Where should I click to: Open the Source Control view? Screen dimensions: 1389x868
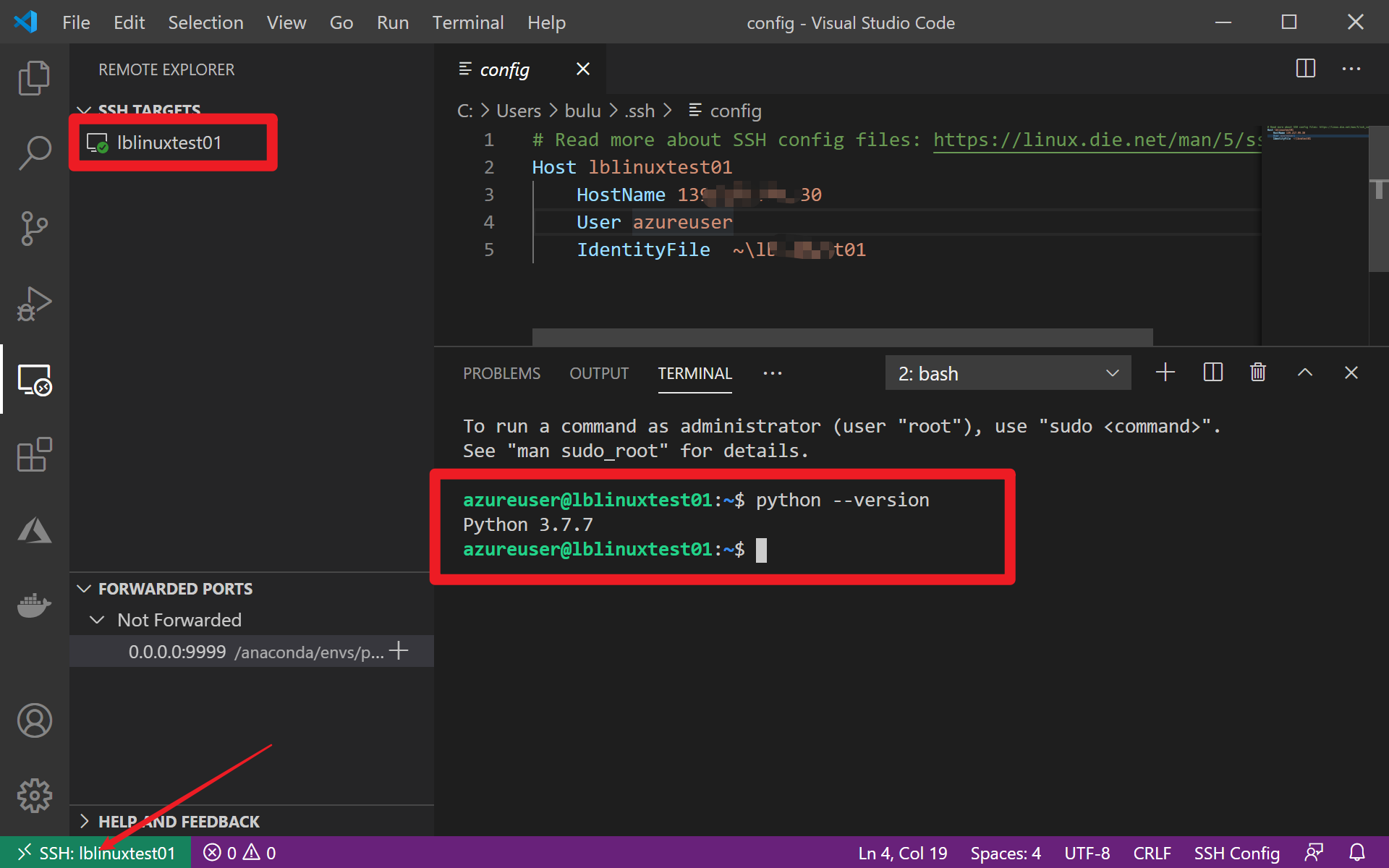click(x=34, y=229)
